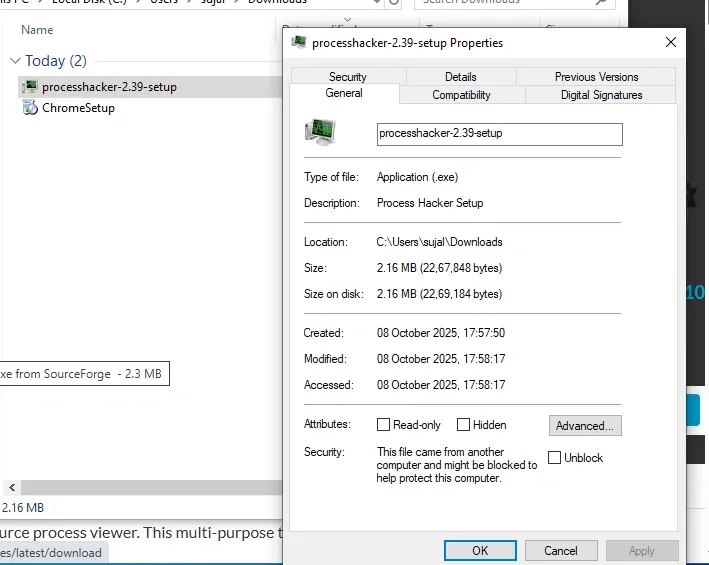Viewport: 709px width, 565px height.
Task: Select the processhacker-2.39-setup file icon in the Downloads list
Action: point(30,86)
